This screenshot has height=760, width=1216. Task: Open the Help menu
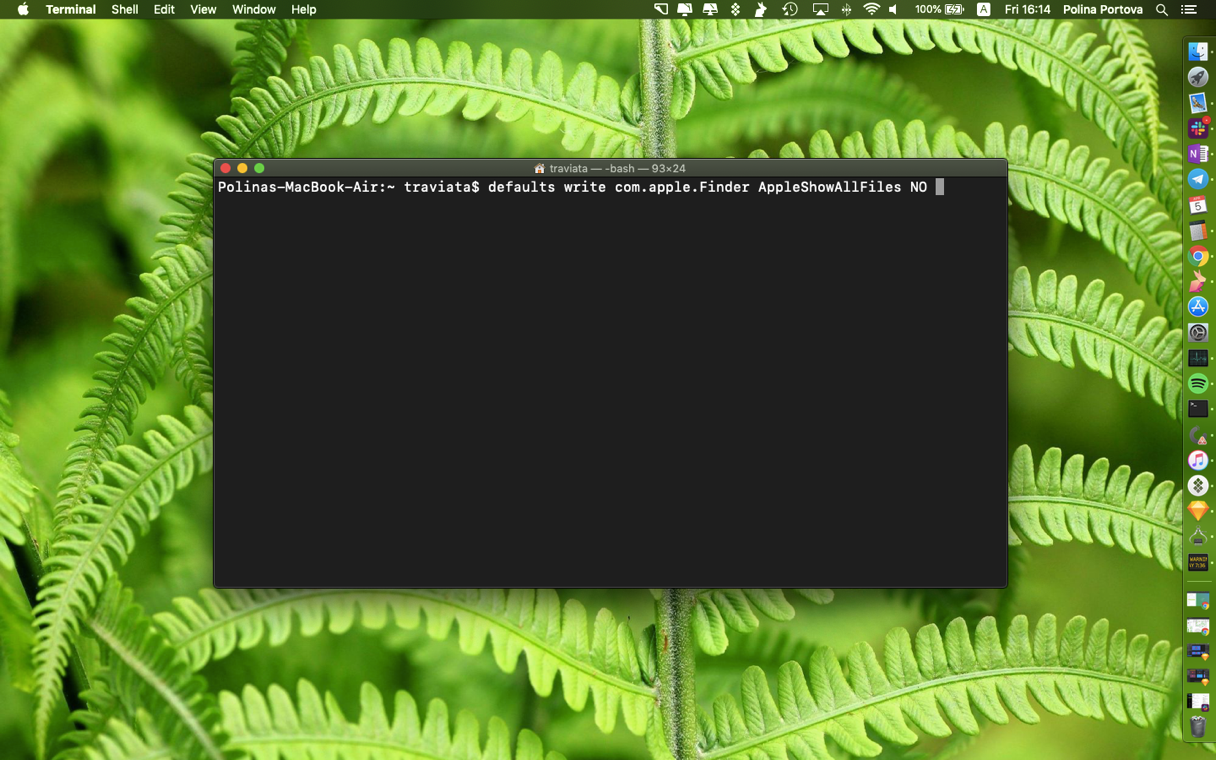304,10
